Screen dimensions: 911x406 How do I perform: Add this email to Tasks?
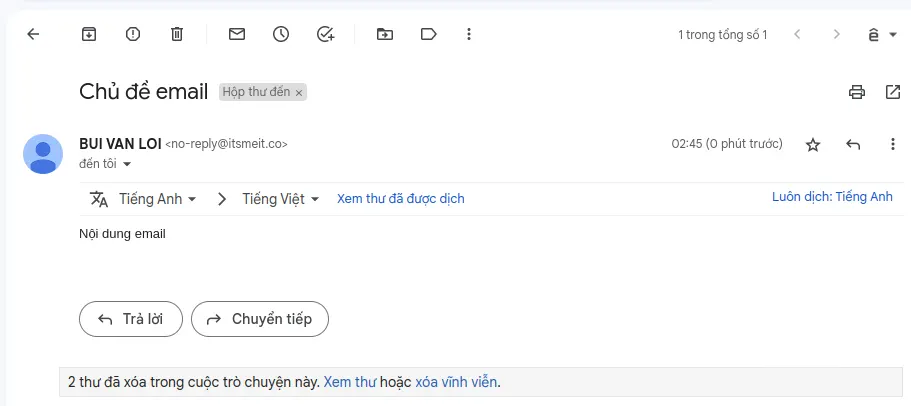pos(325,34)
